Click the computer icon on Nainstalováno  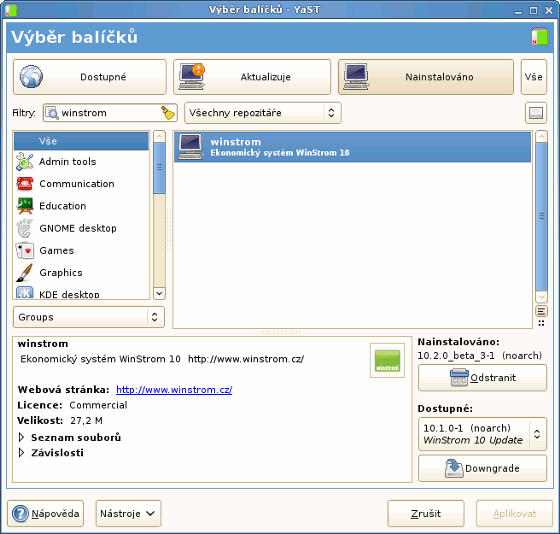[356, 76]
